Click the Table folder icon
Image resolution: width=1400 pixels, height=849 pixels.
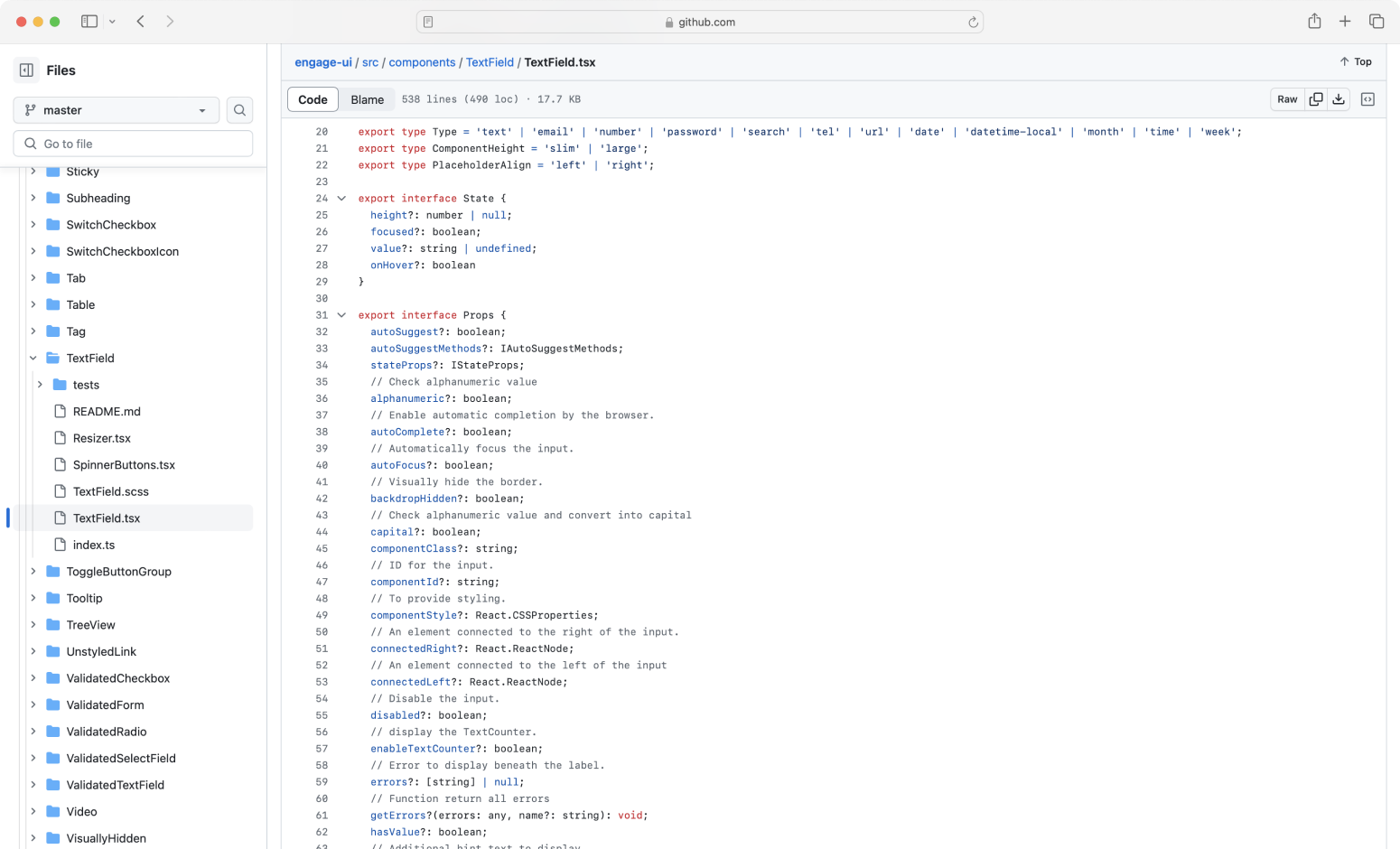[x=53, y=304]
